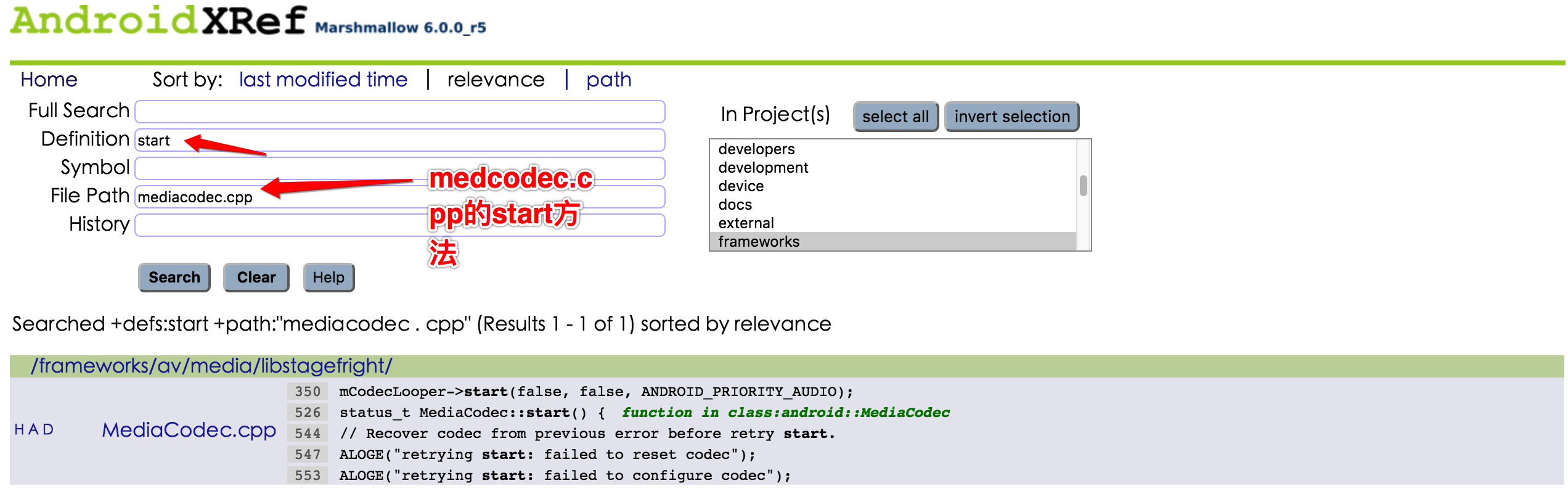Open the MediaCodec.cpp file link

pos(189,430)
